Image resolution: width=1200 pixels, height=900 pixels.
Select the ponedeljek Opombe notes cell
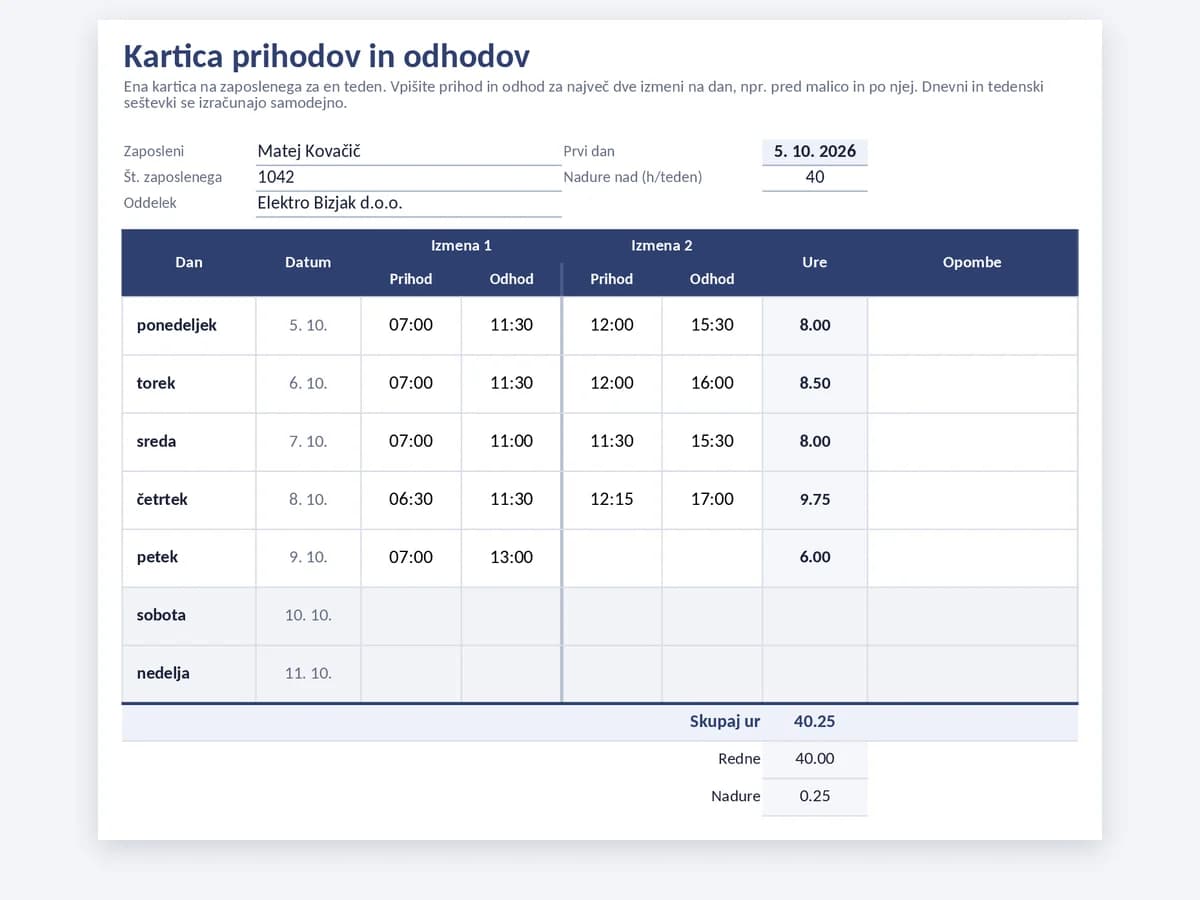972,326
